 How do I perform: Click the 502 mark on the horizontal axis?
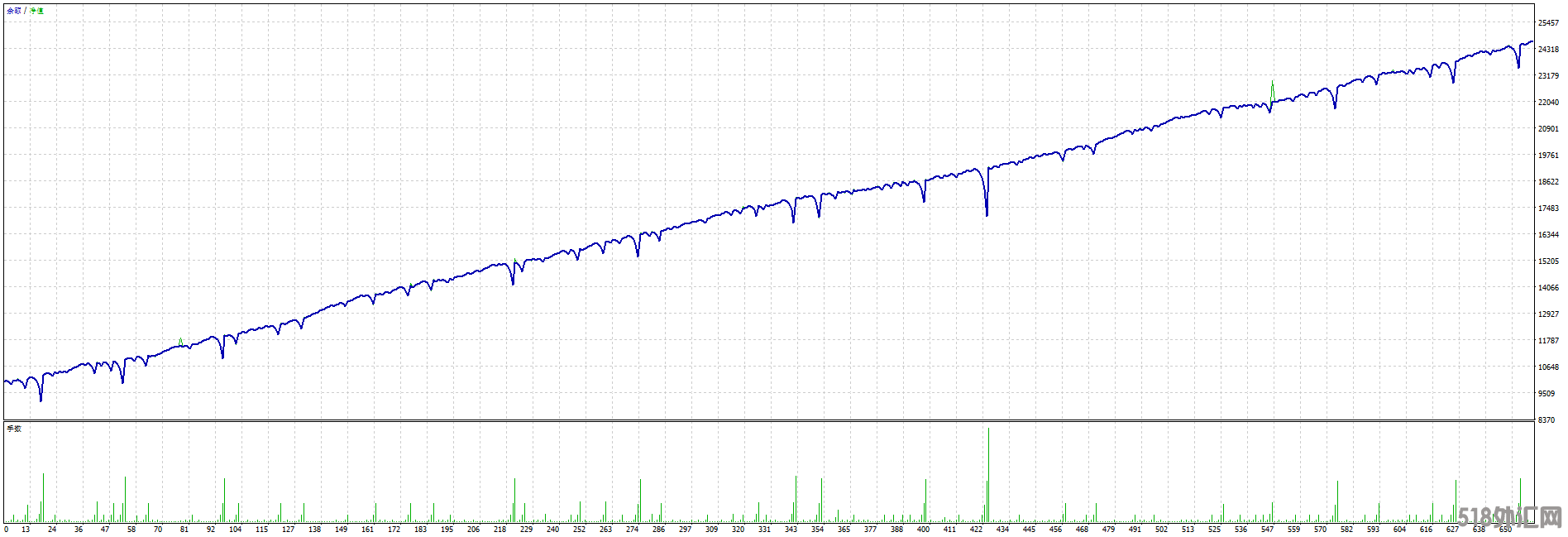1161,530
